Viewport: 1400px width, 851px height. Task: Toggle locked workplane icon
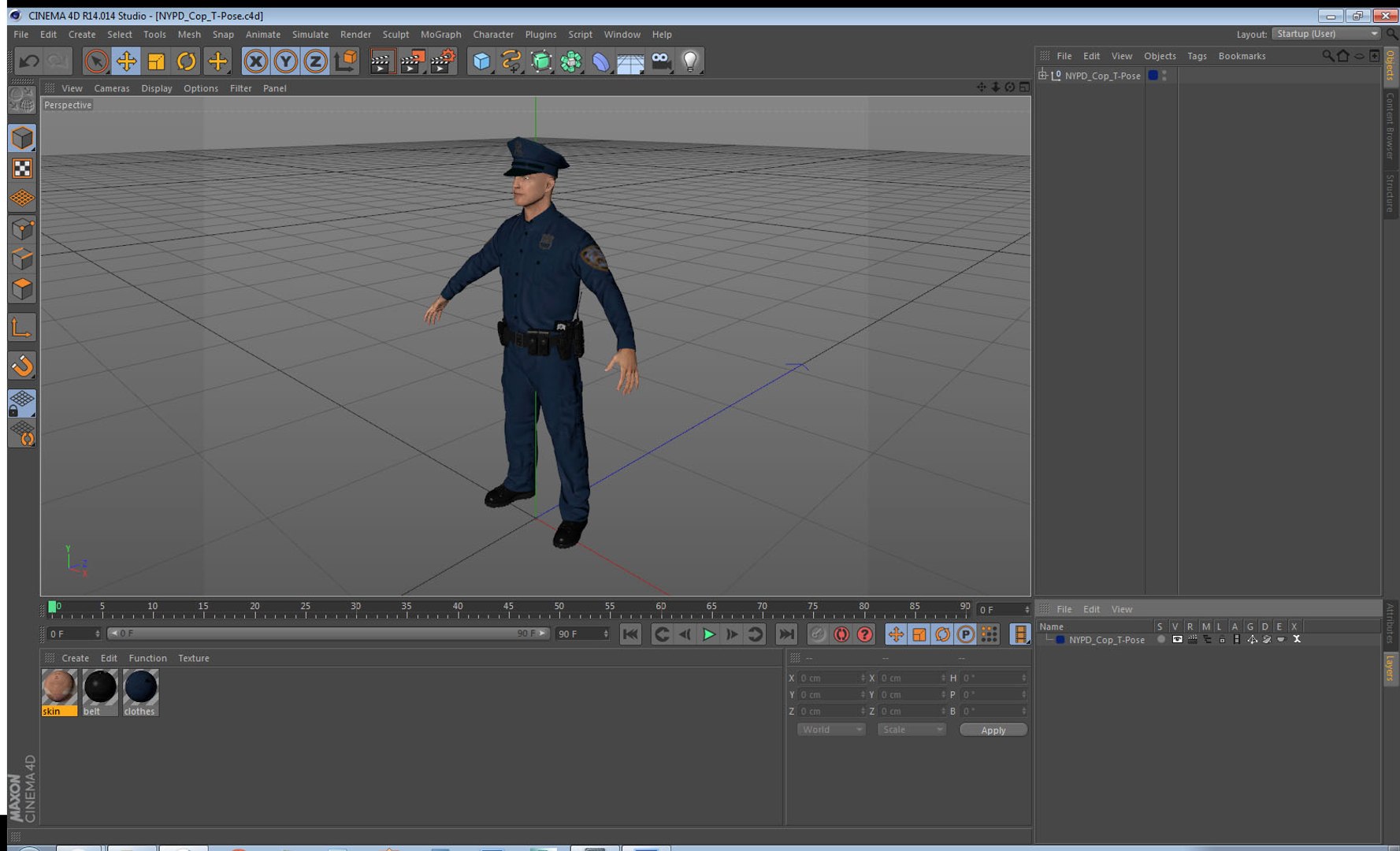click(x=22, y=403)
